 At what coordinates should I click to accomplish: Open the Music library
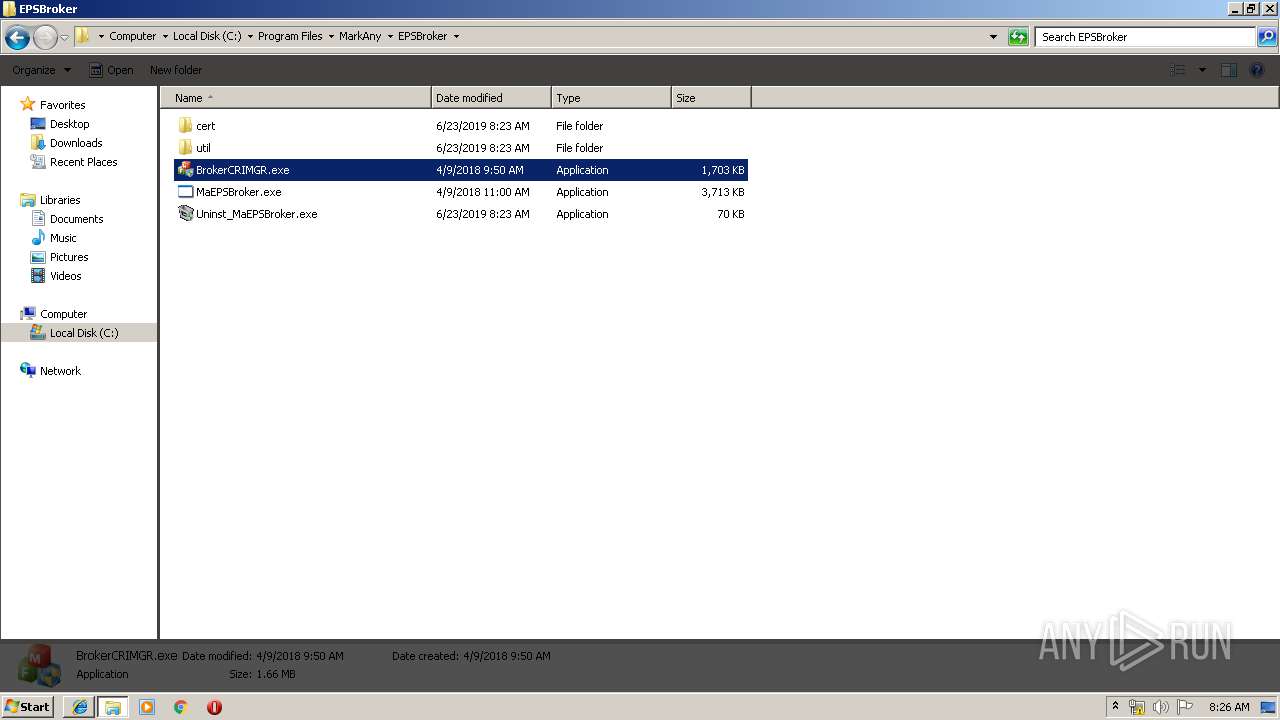point(63,238)
